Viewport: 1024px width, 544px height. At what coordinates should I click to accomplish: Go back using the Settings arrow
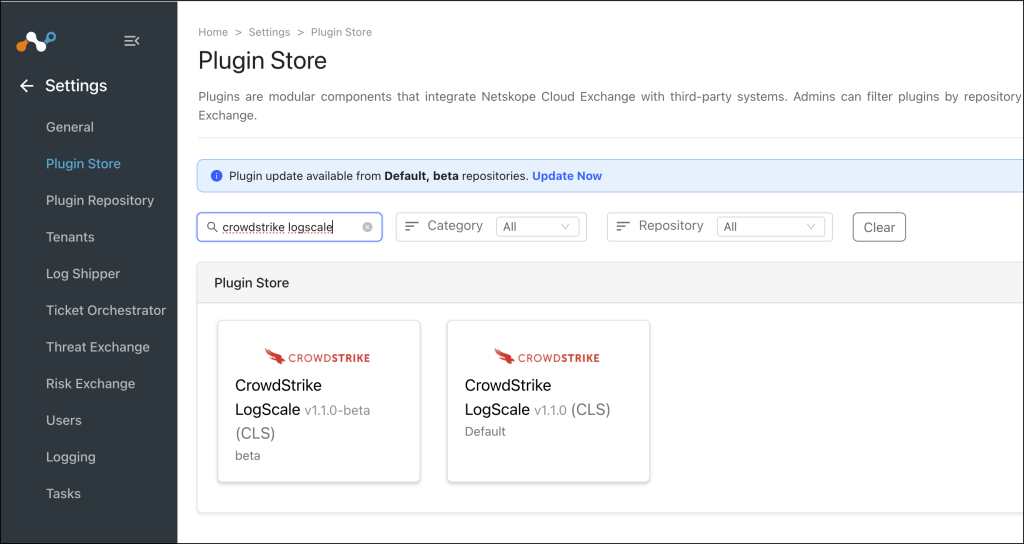[26, 86]
